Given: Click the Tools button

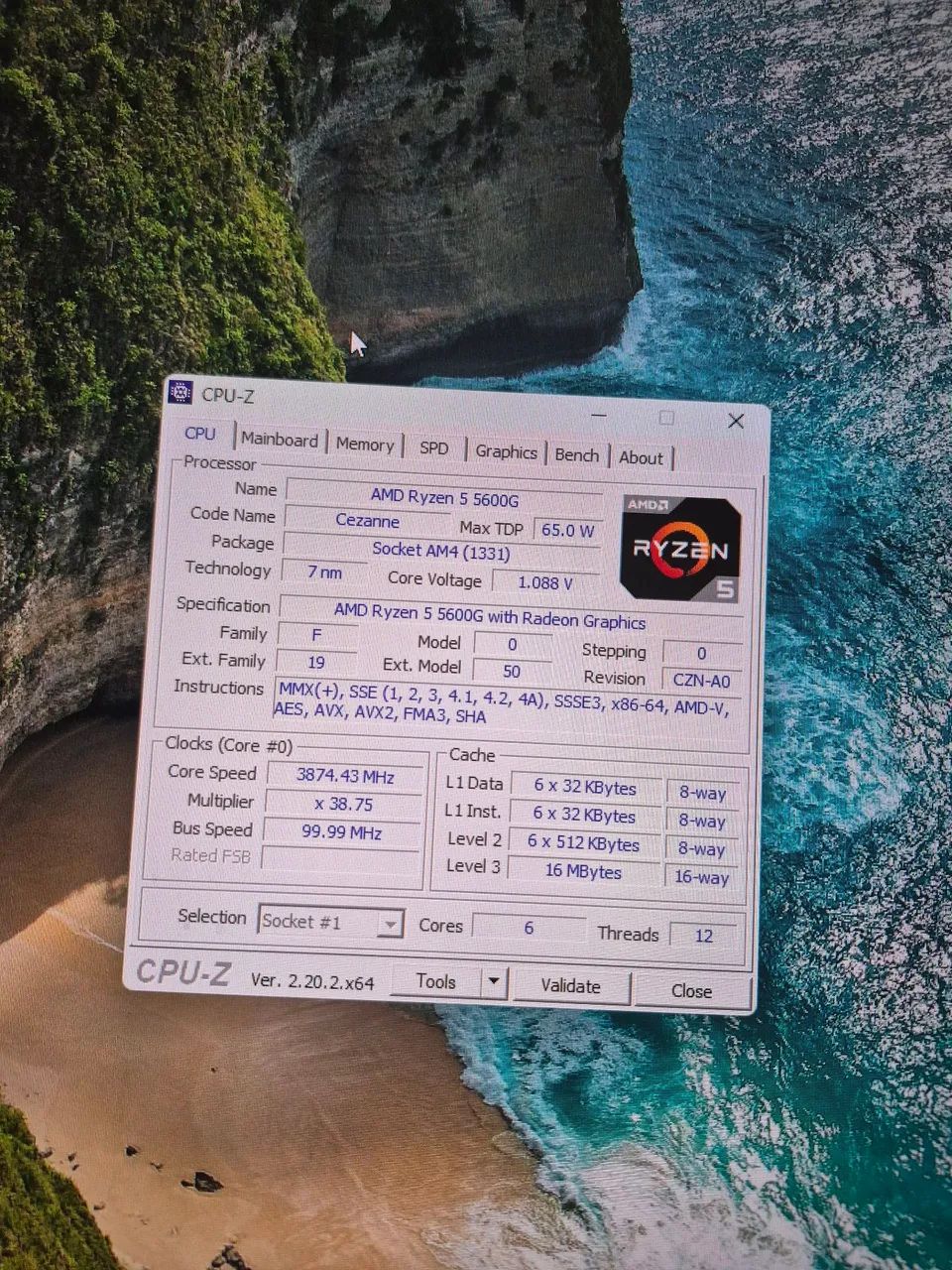Looking at the screenshot, I should click(436, 981).
